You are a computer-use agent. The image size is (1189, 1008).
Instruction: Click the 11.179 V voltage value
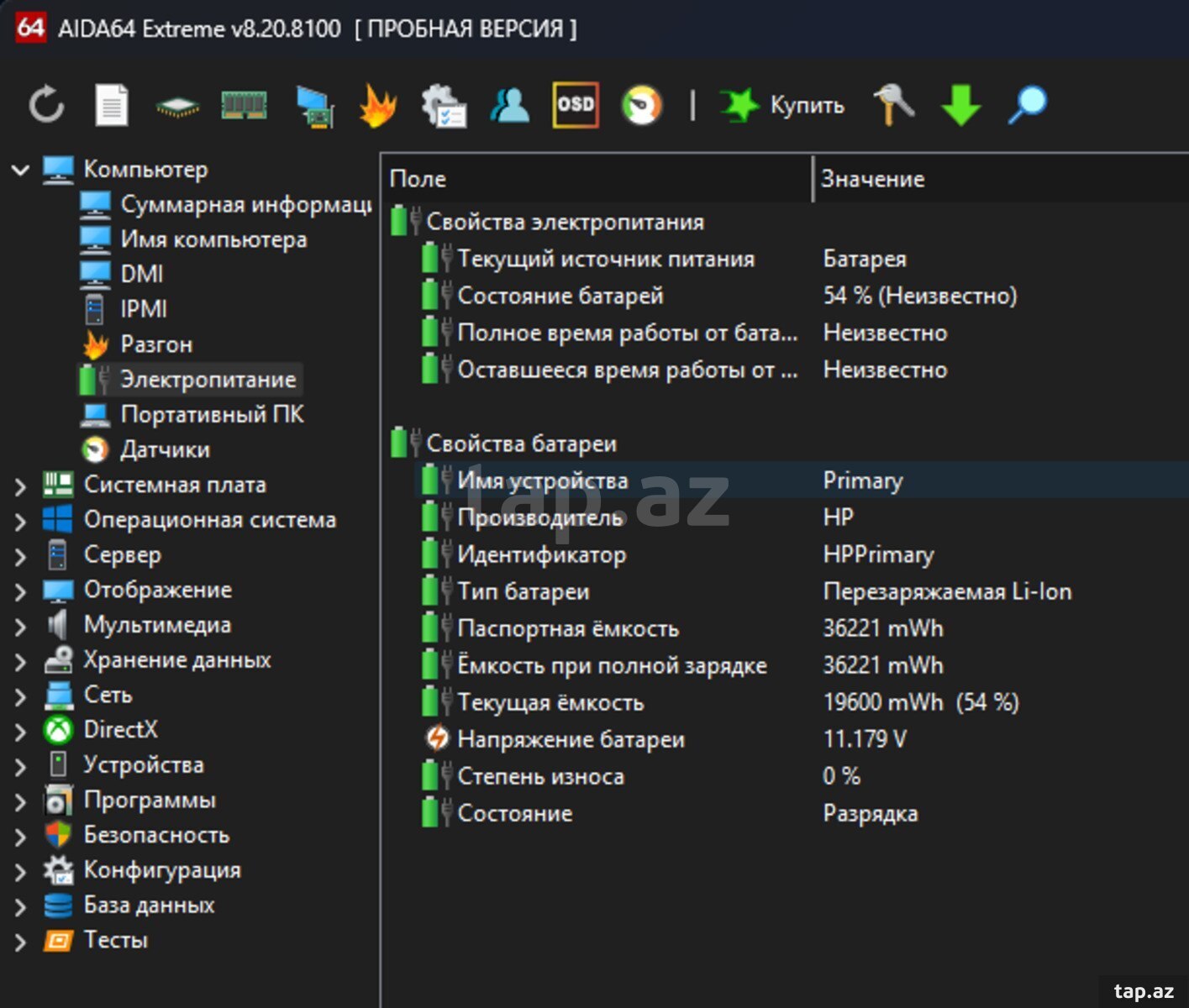865,740
